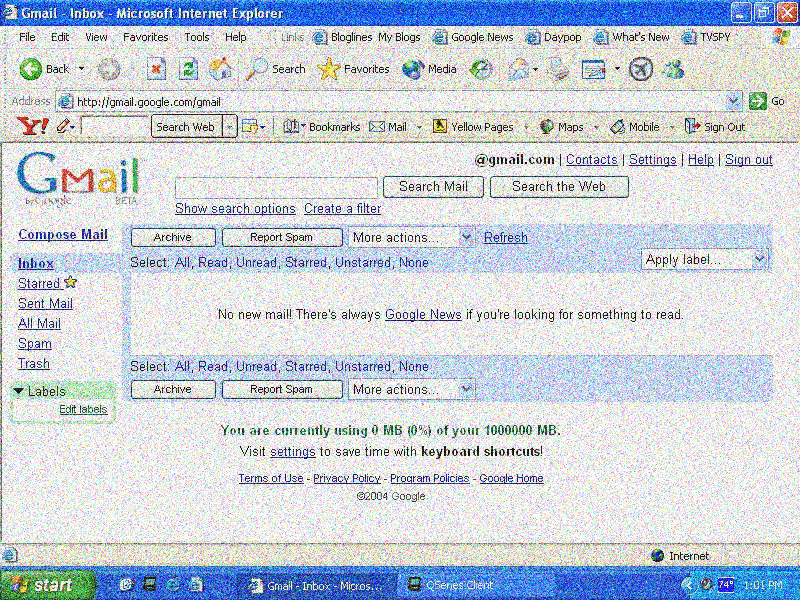Click the Refresh link beside More actions
Image resolution: width=800 pixels, height=600 pixels.
coord(506,238)
